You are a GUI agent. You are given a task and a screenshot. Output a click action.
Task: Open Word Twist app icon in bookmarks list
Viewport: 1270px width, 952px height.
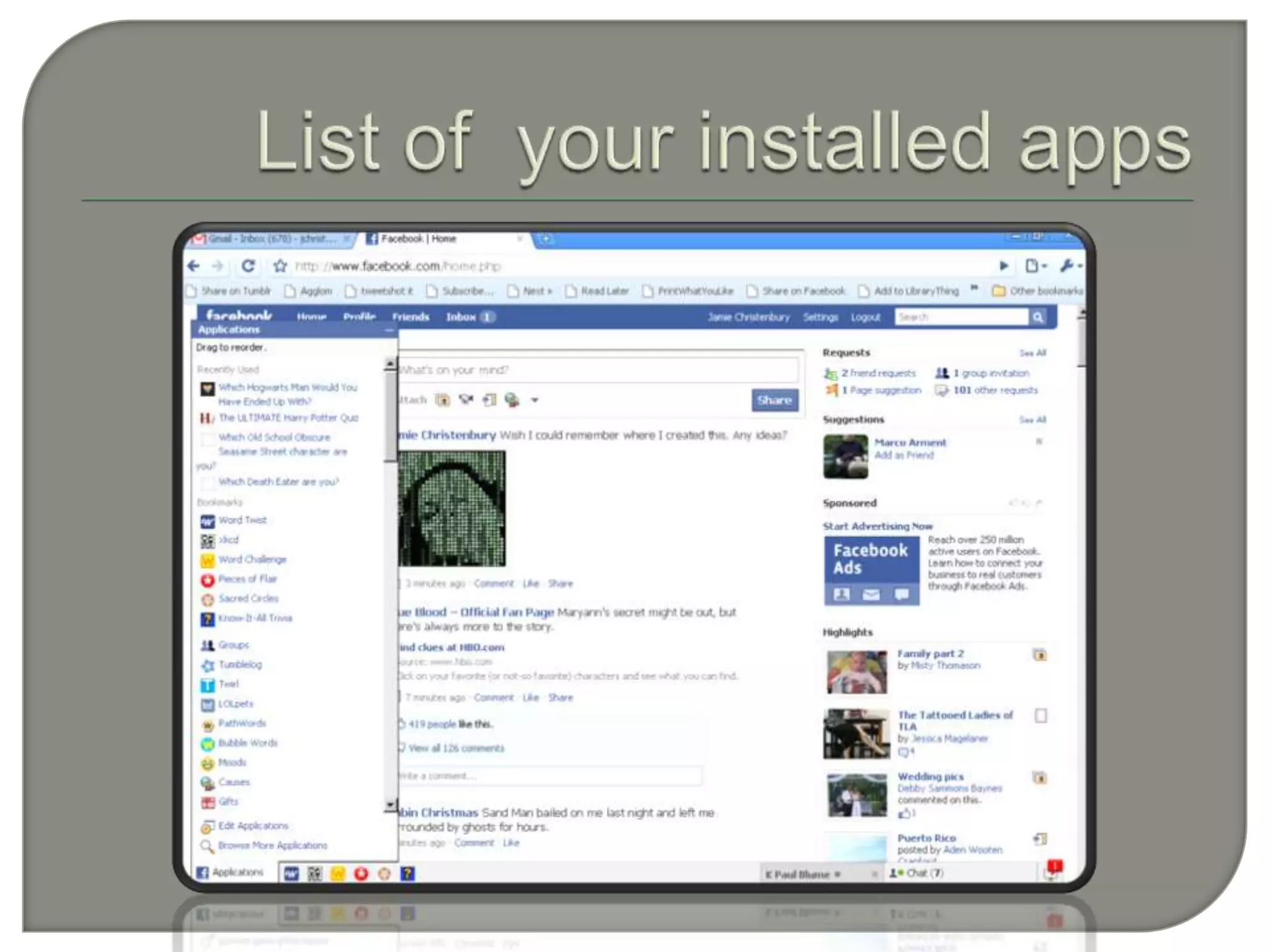[207, 521]
